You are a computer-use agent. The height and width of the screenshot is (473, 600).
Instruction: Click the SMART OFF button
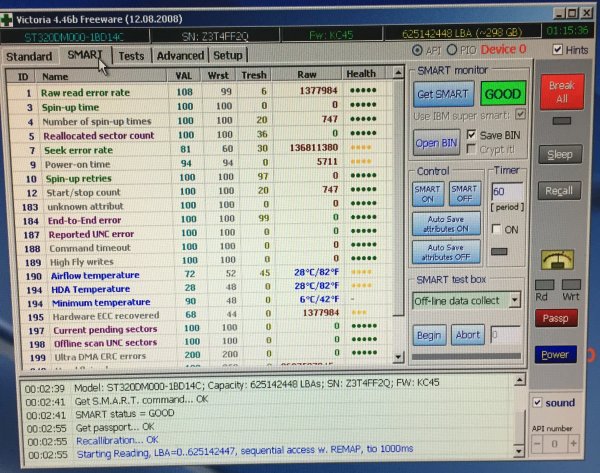[464, 193]
